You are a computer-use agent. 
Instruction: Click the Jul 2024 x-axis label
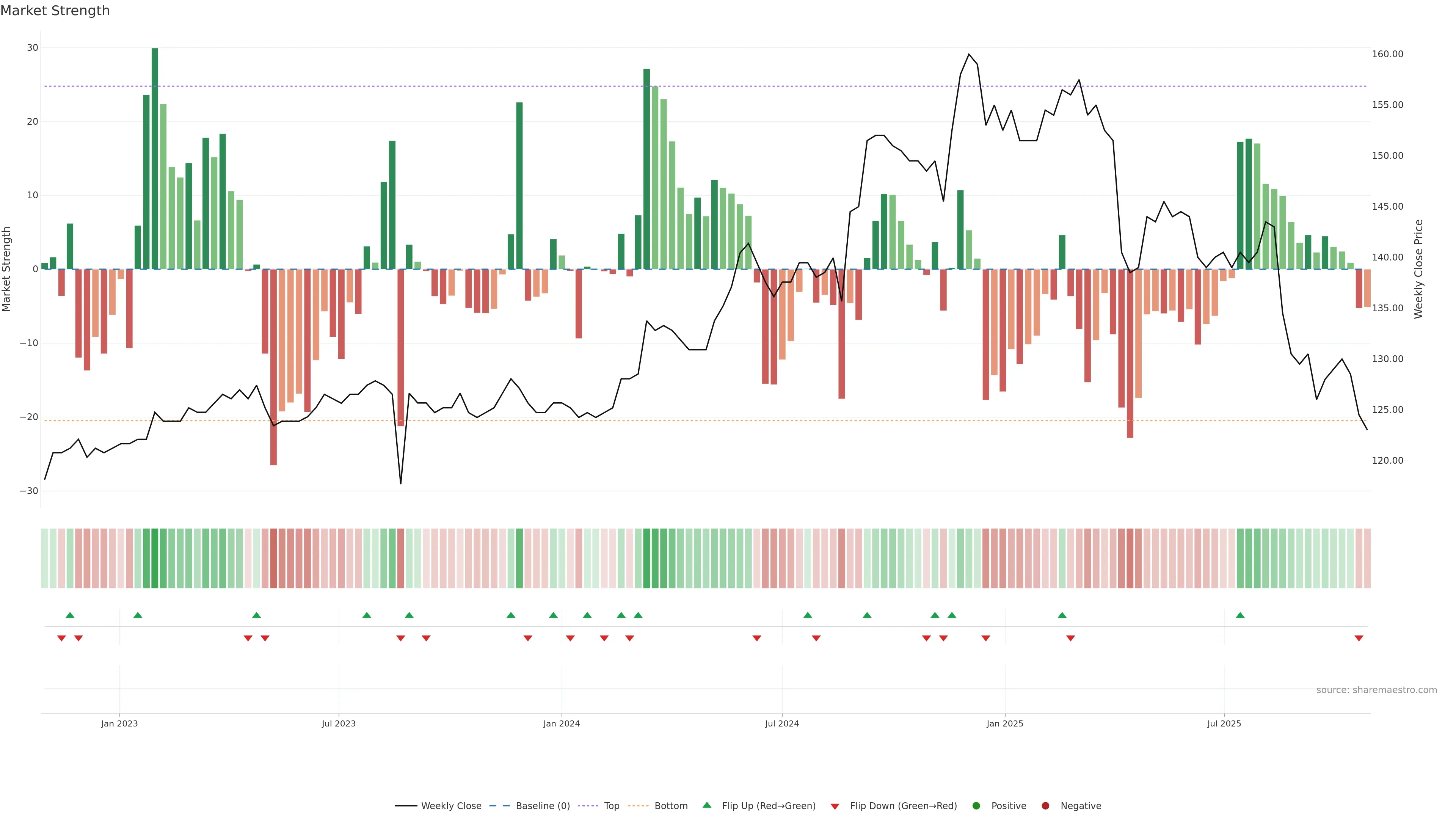click(x=782, y=723)
